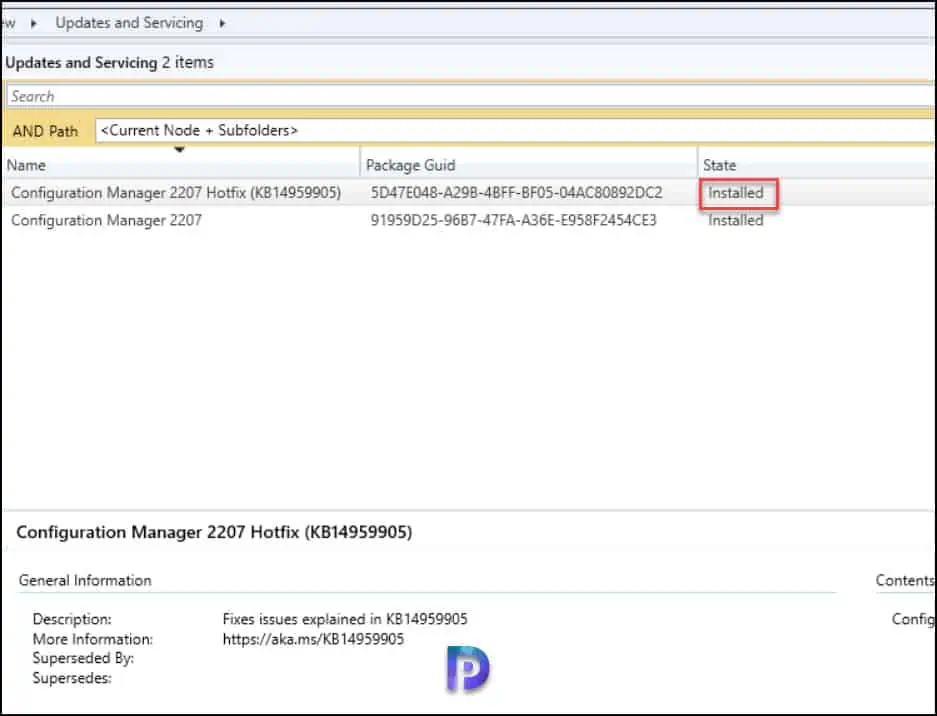Click the Description label
Image resolution: width=937 pixels, height=716 pixels.
72,619
